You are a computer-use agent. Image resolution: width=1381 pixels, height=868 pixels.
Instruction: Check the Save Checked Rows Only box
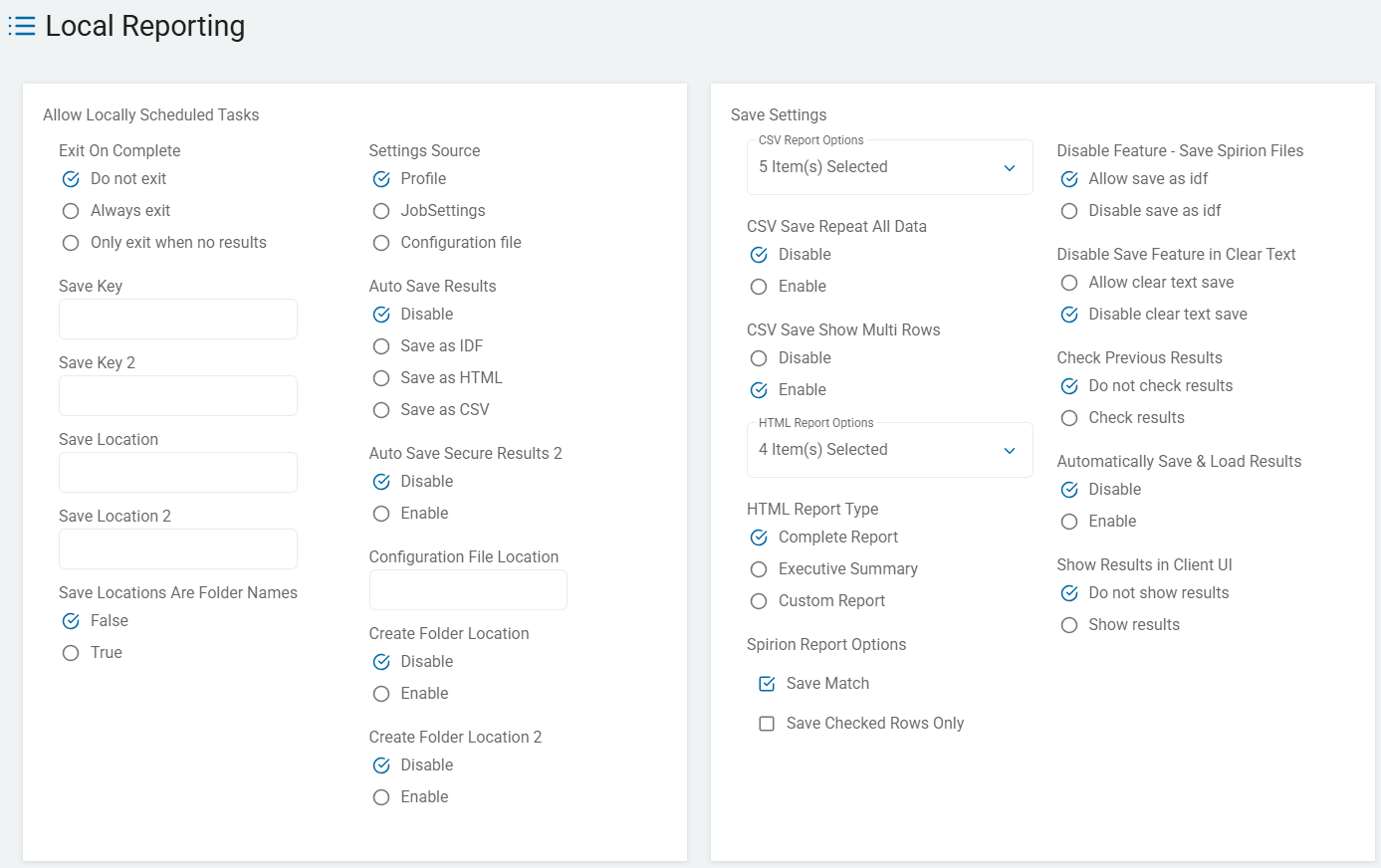click(767, 724)
